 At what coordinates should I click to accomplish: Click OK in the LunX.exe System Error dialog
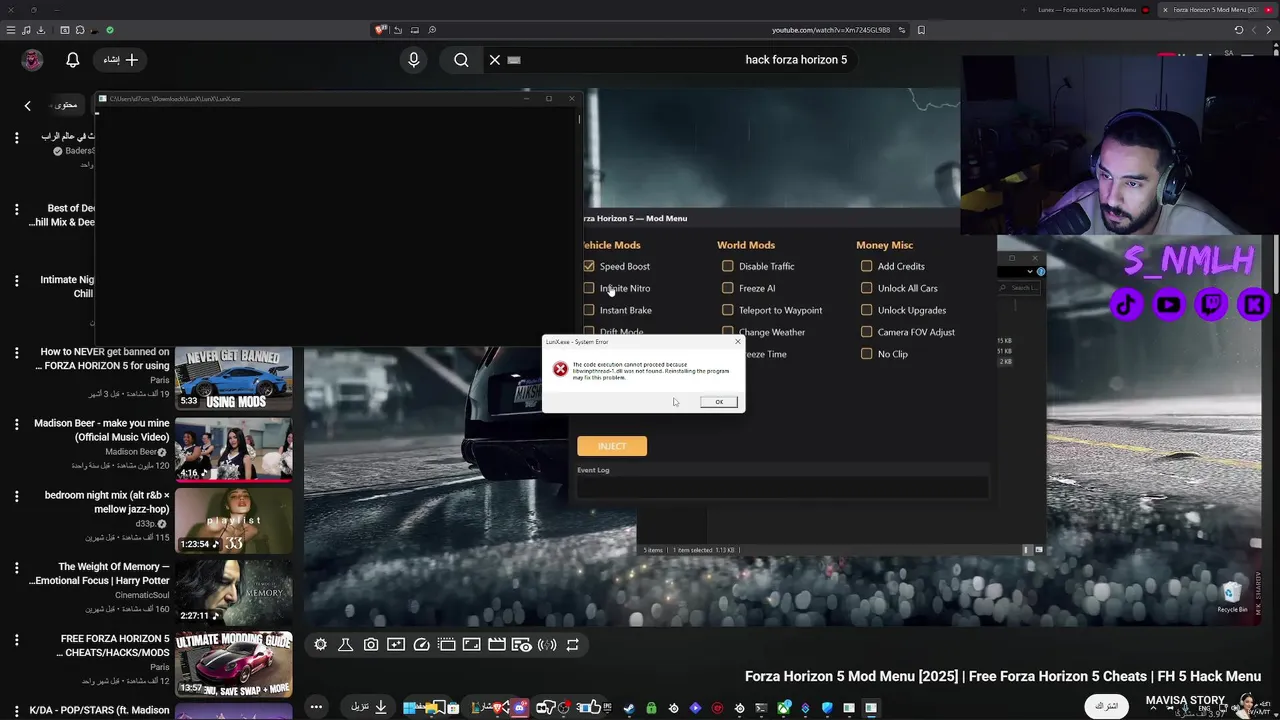[x=718, y=402]
